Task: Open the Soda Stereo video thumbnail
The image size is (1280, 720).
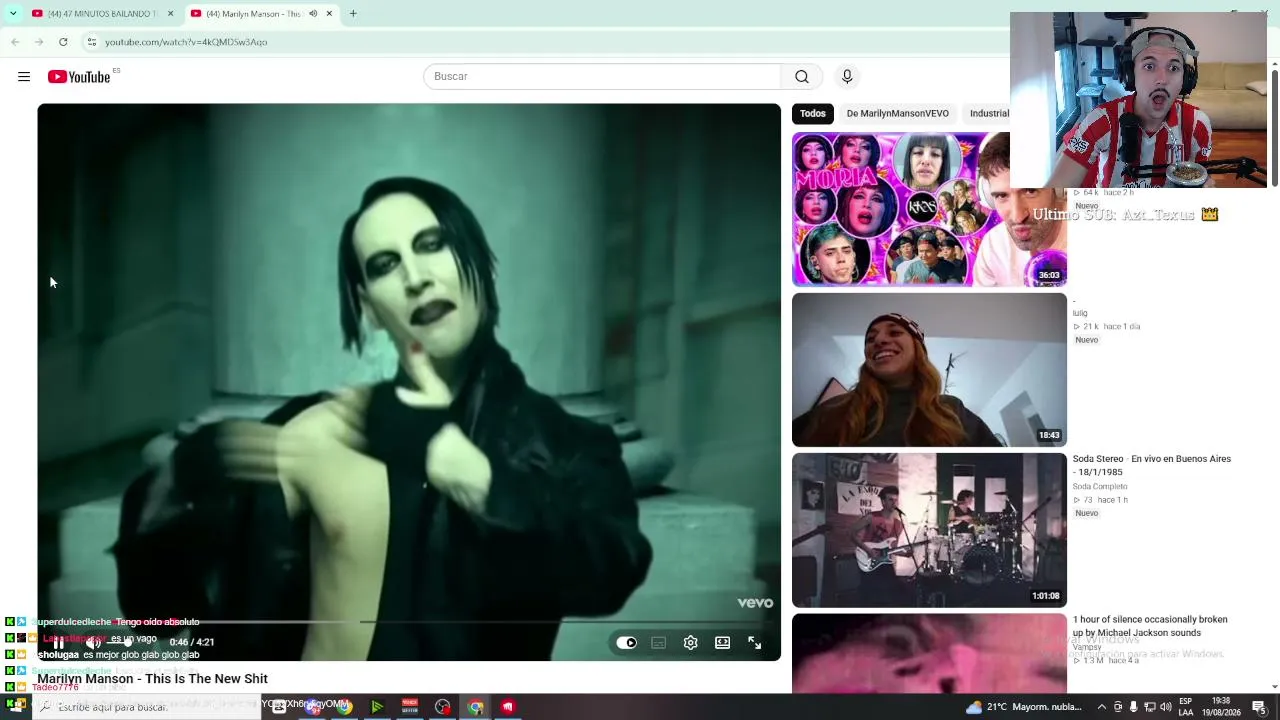Action: click(x=929, y=530)
